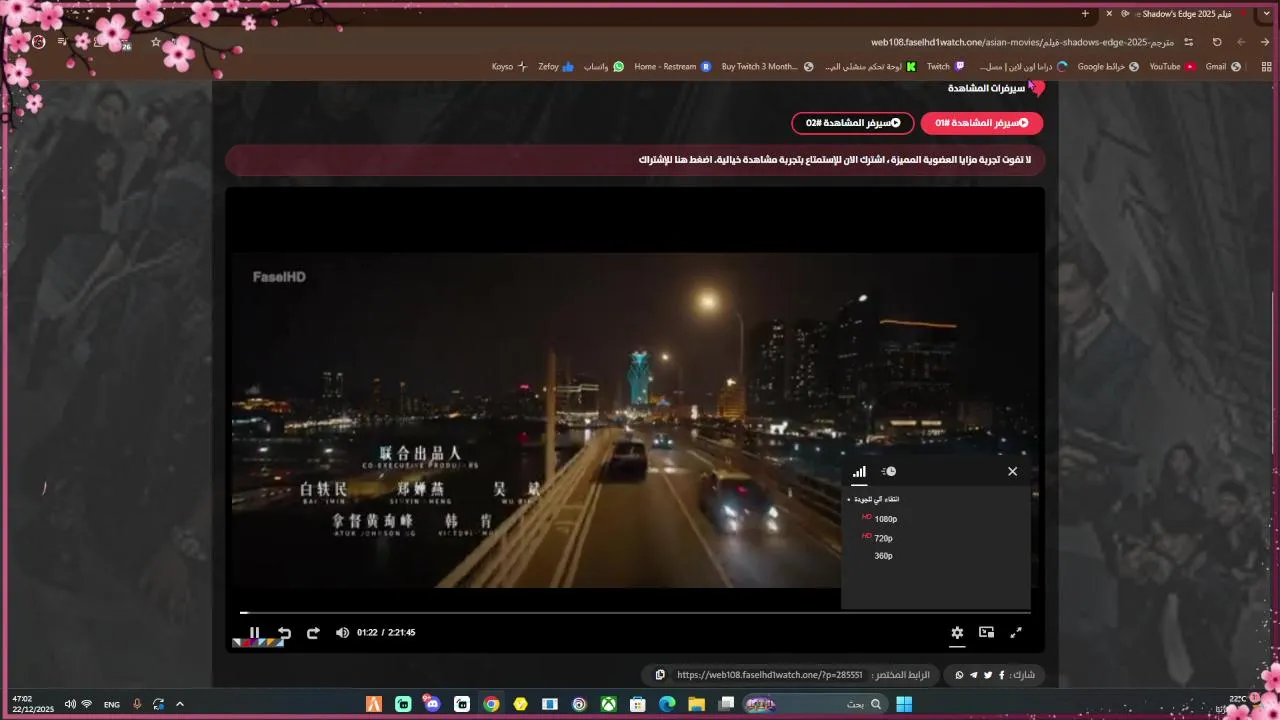Enable picture-in-picture mode

point(986,632)
